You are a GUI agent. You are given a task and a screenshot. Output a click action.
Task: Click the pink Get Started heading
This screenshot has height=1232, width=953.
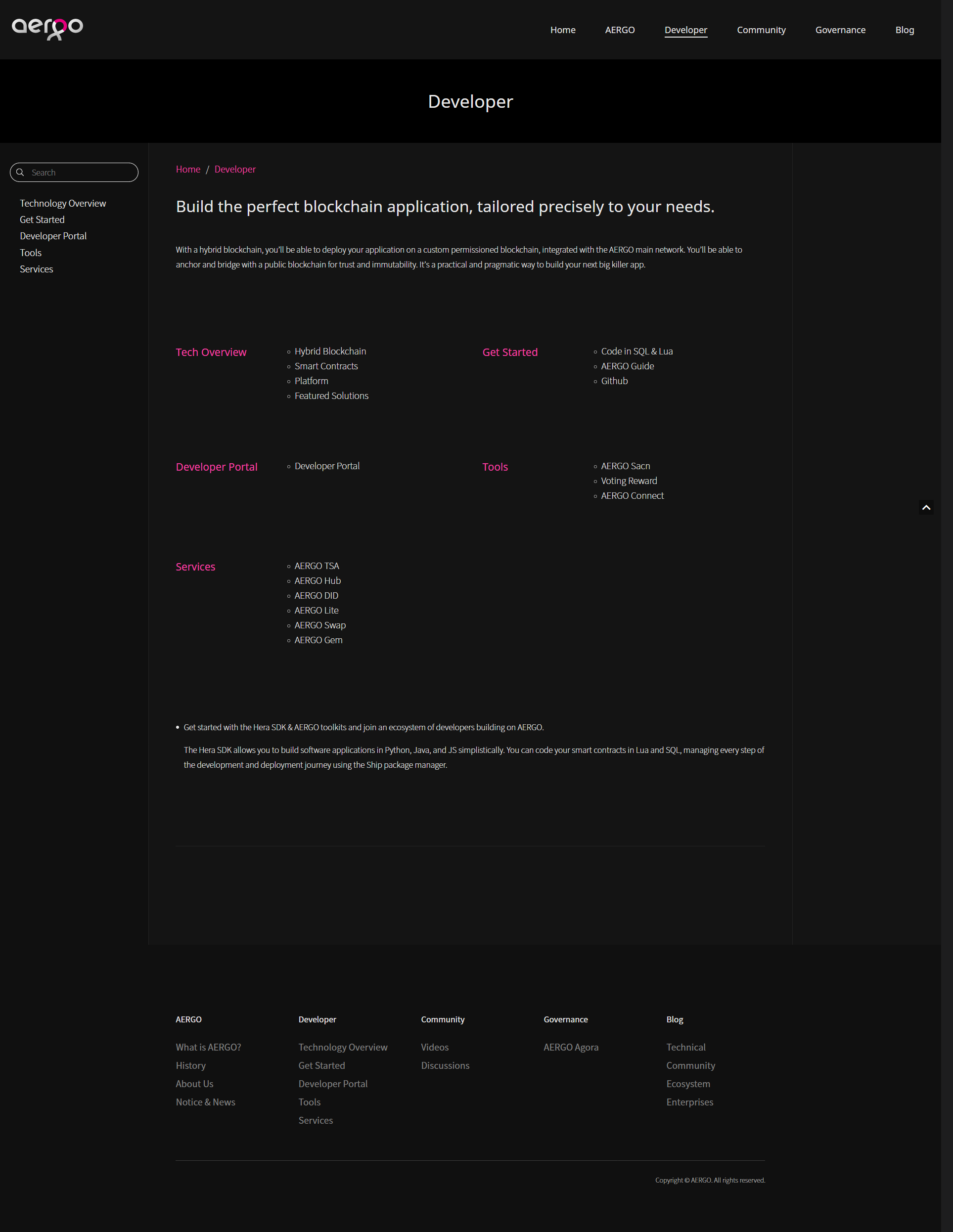coord(509,352)
